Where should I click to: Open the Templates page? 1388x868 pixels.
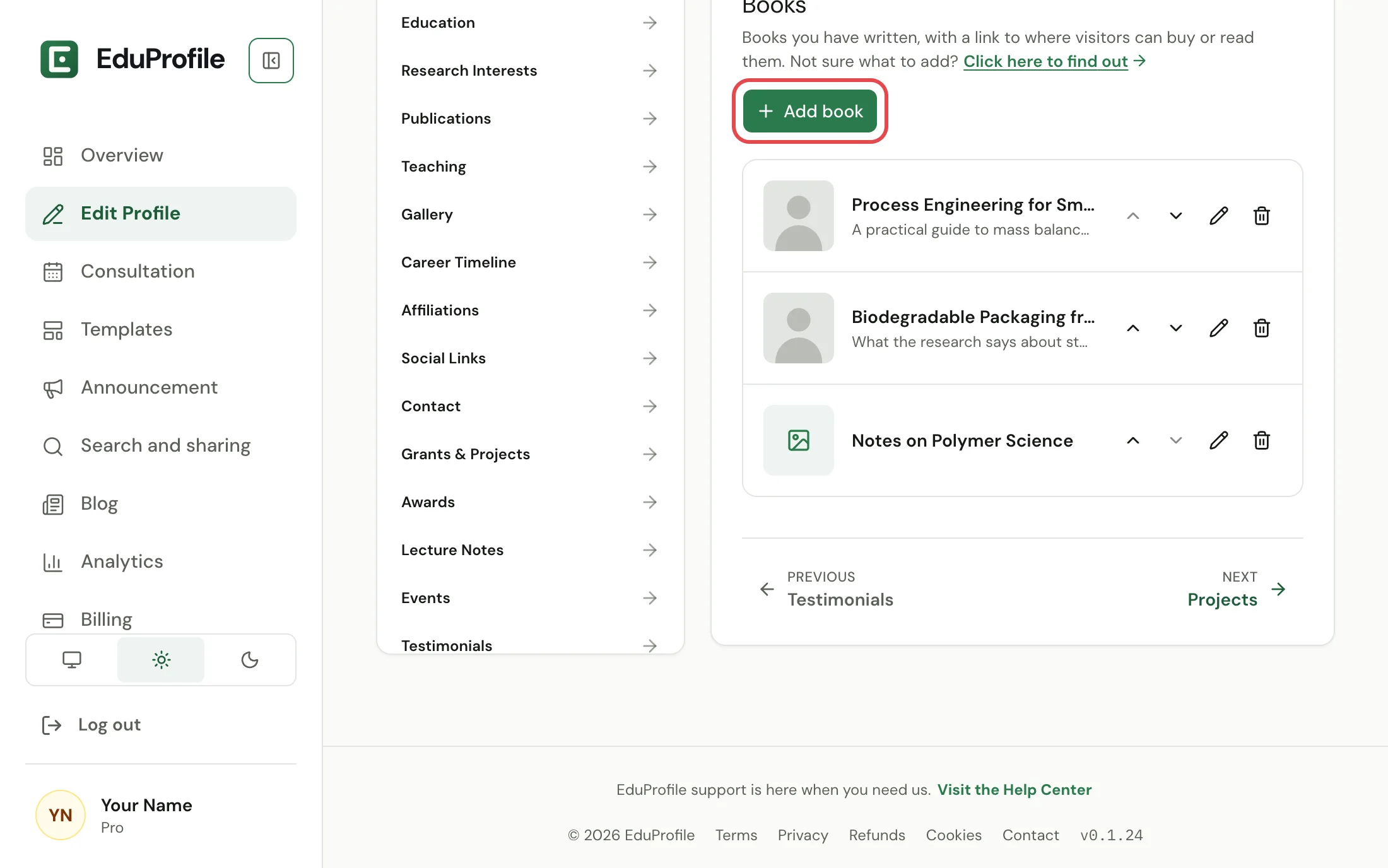(x=161, y=329)
